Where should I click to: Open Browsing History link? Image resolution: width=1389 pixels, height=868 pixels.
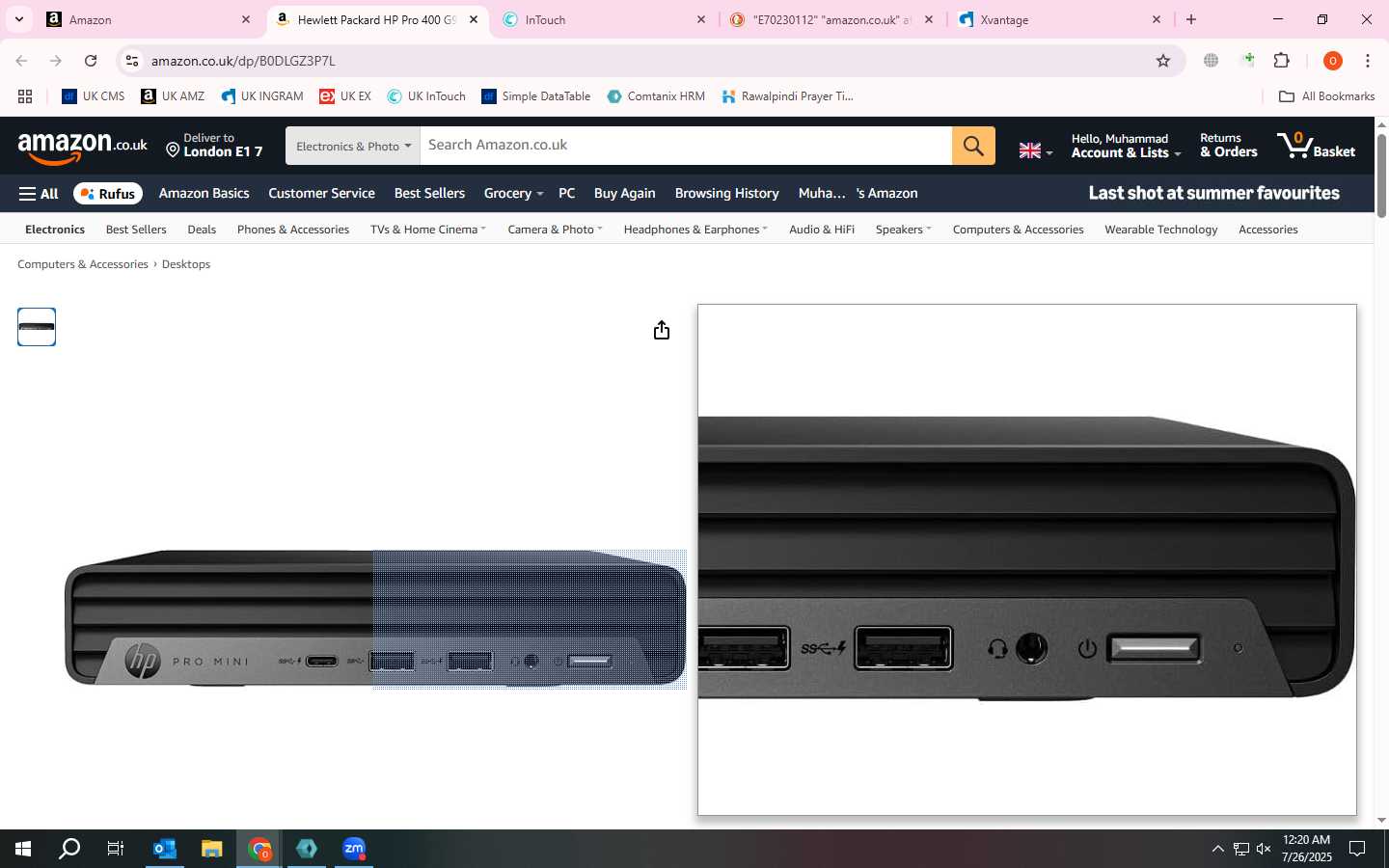pos(726,193)
